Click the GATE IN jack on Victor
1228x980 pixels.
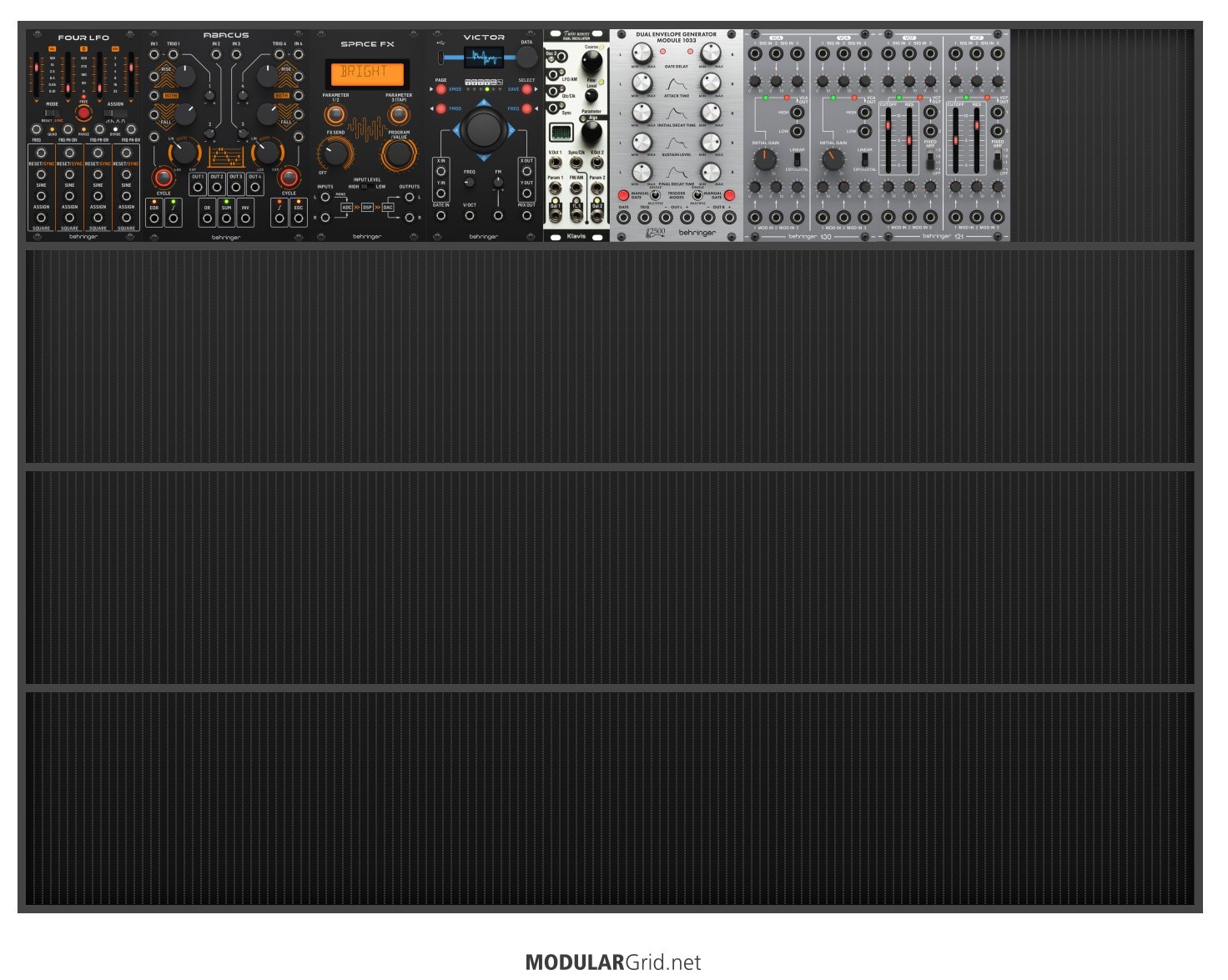[441, 216]
